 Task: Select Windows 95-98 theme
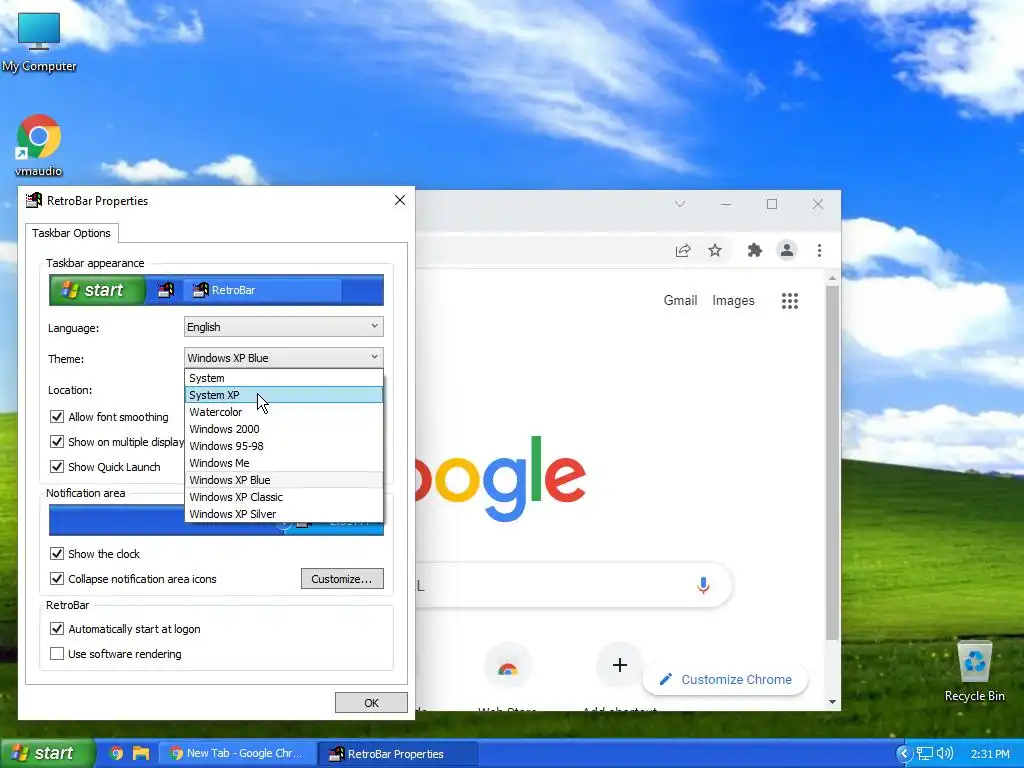[283, 446]
